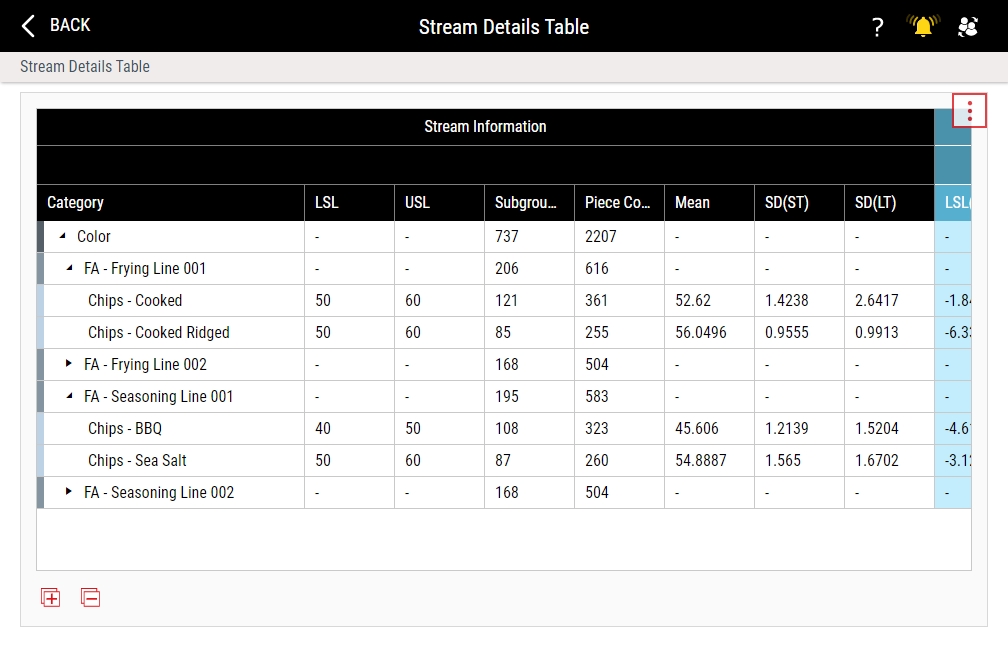The width and height of the screenshot is (1008, 648).
Task: Open the alarm bell notifications
Action: (x=923, y=26)
